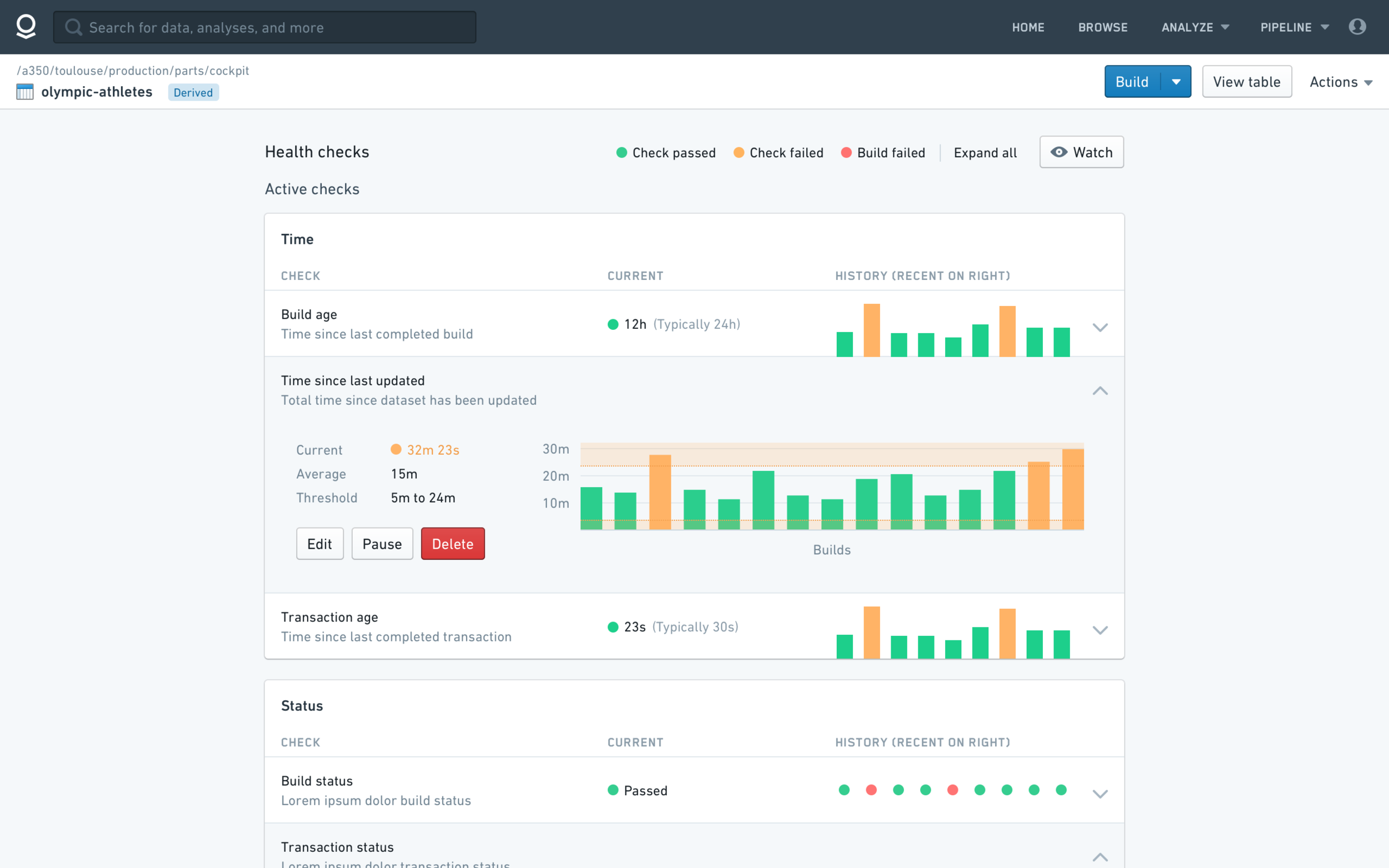The image size is (1389, 868).
Task: Click the Build age check title
Action: [x=309, y=314]
